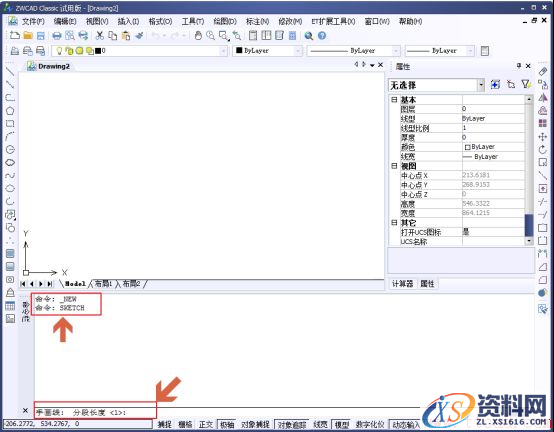
Task: Select the Spline draw tool
Action: (x=10, y=176)
